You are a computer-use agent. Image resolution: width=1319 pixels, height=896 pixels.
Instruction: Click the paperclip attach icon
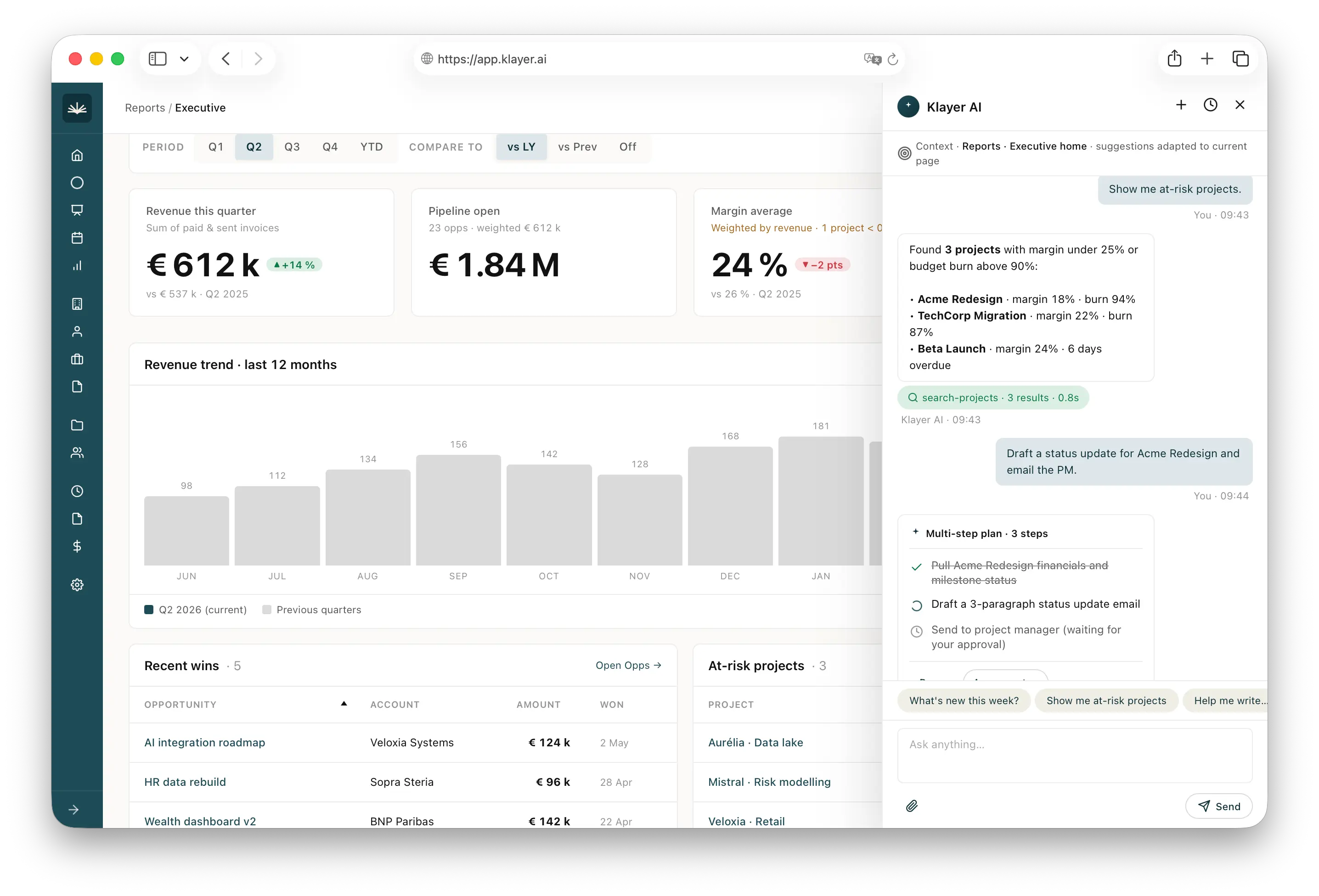tap(912, 806)
